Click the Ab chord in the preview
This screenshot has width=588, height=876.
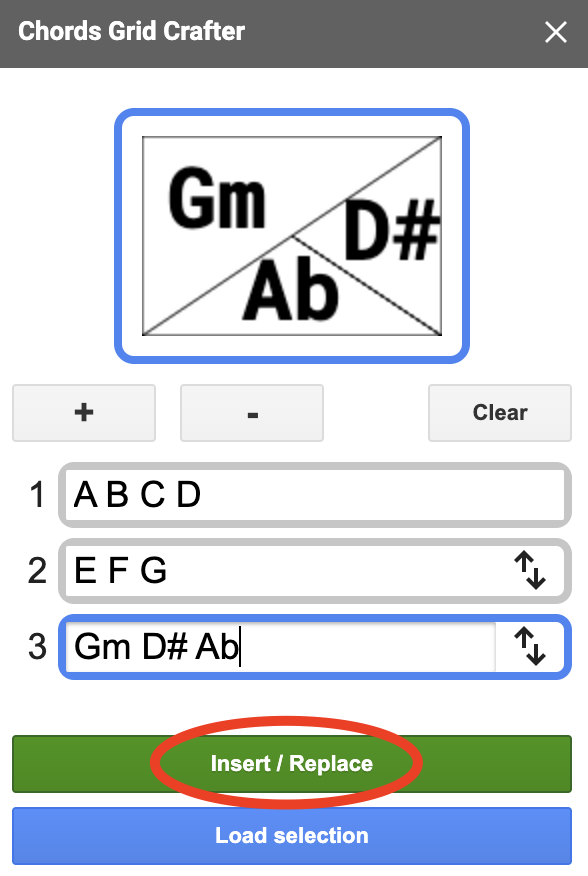pyautogui.click(x=291, y=288)
